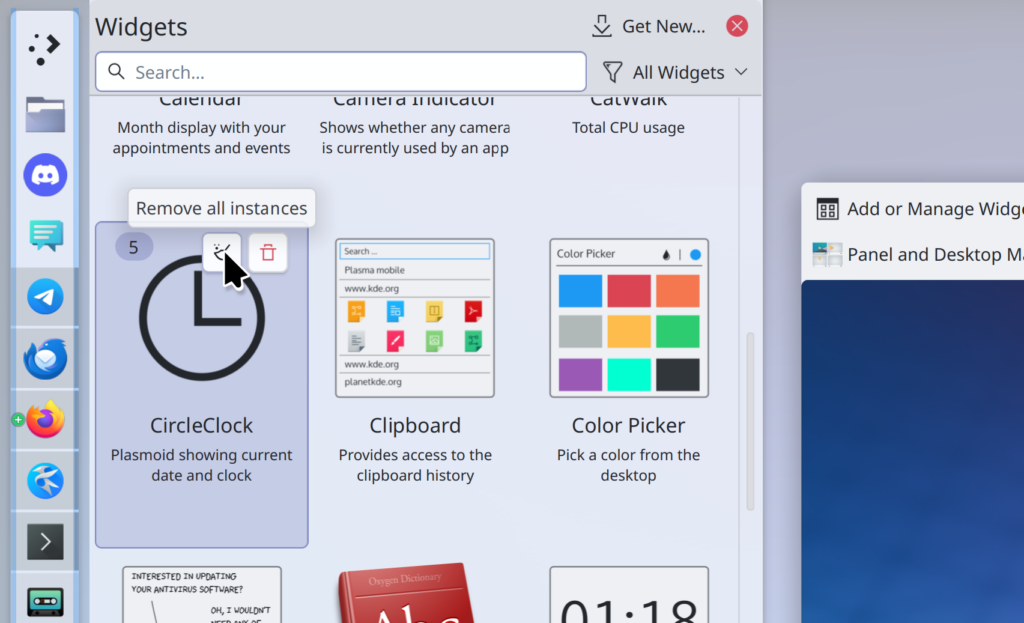Pick the digital clock widget thumbnail
This screenshot has height=623, width=1024.
click(628, 598)
